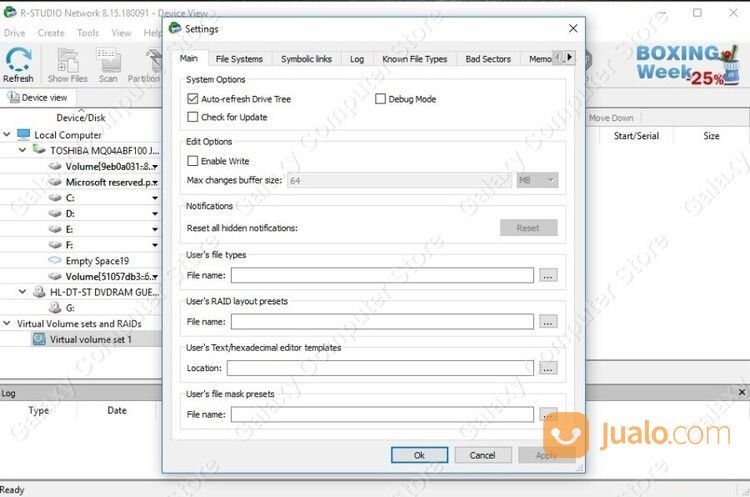Open the E: volume dropdown arrow
Image resolution: width=750 pixels, height=497 pixels.
point(154,229)
